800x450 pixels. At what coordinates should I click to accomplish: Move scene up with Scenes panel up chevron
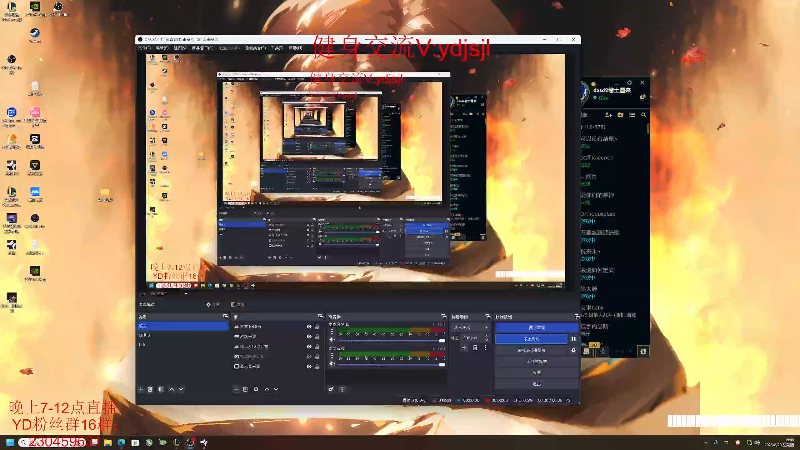tap(171, 389)
